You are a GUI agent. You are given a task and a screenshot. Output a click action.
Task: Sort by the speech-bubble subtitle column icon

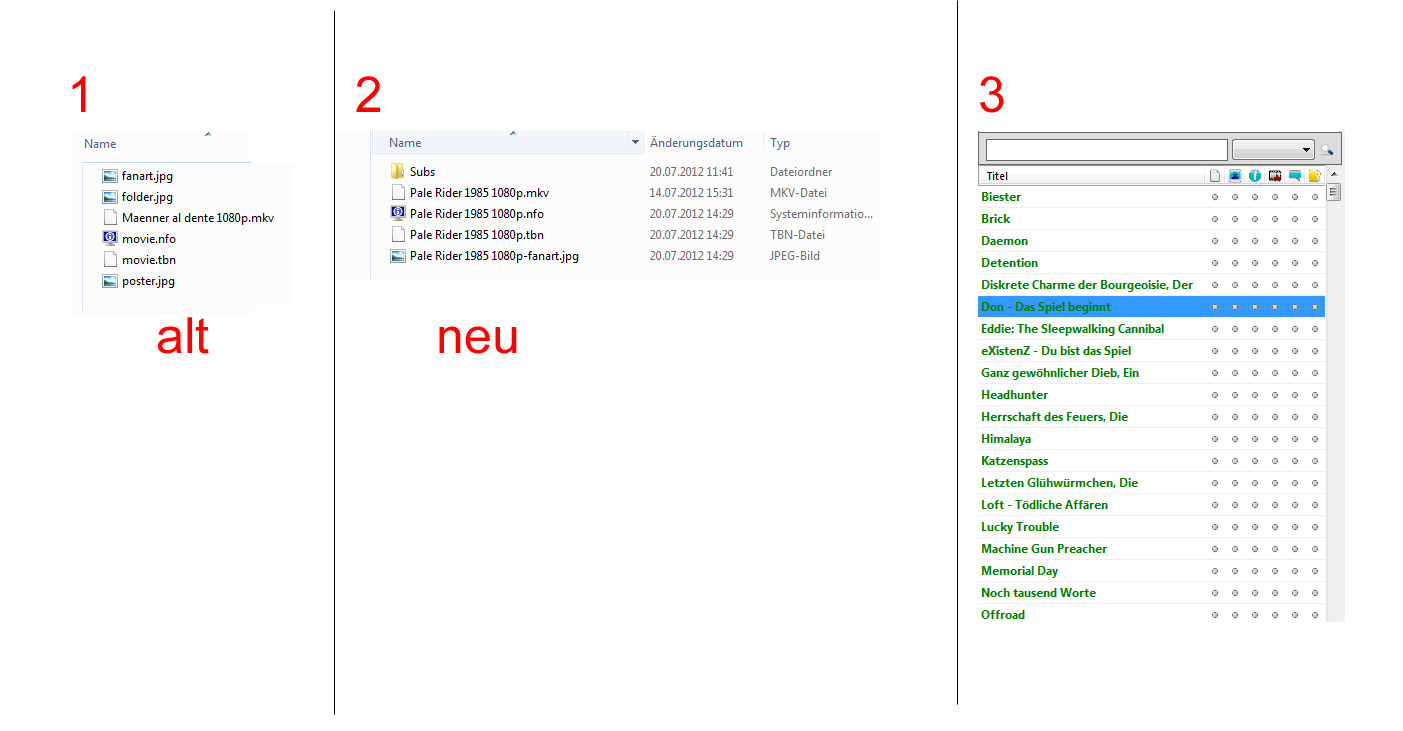coord(1295,176)
